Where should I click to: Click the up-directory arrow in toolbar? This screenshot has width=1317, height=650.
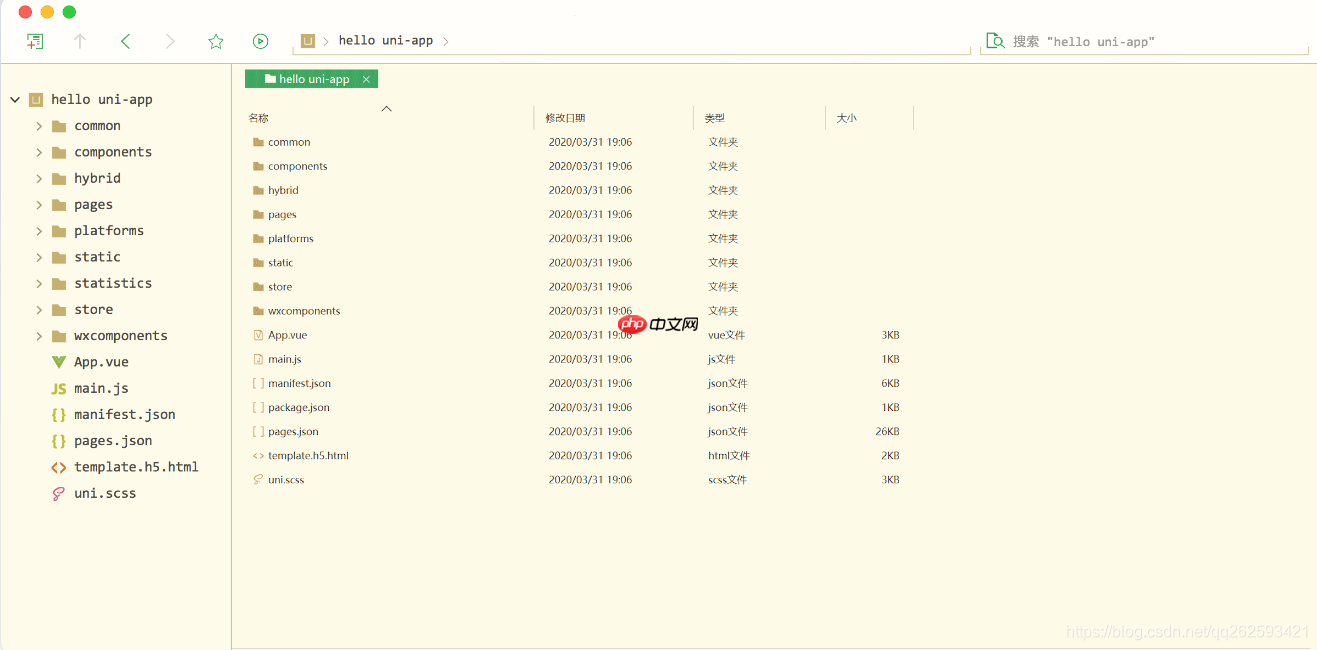click(80, 41)
